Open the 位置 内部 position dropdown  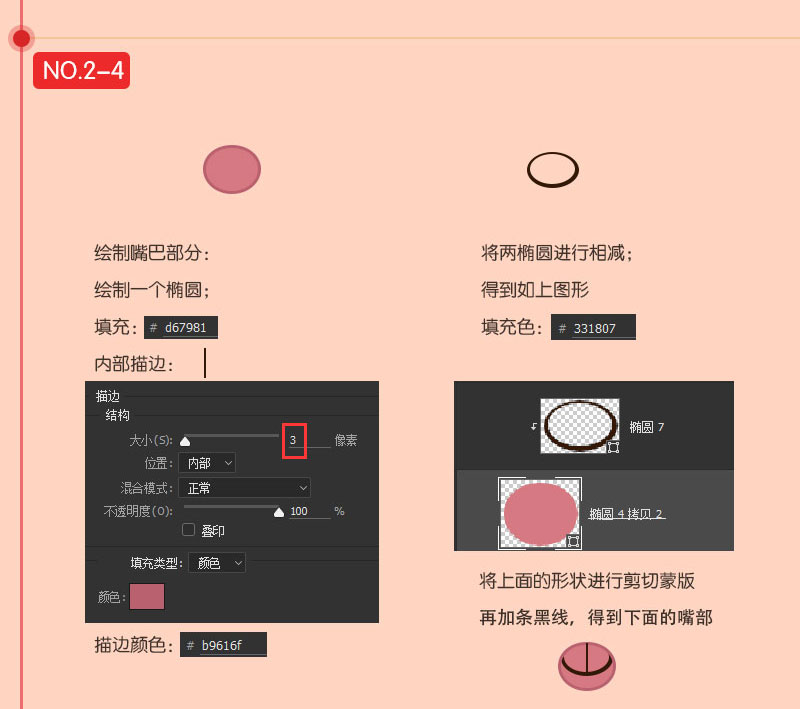[x=207, y=463]
